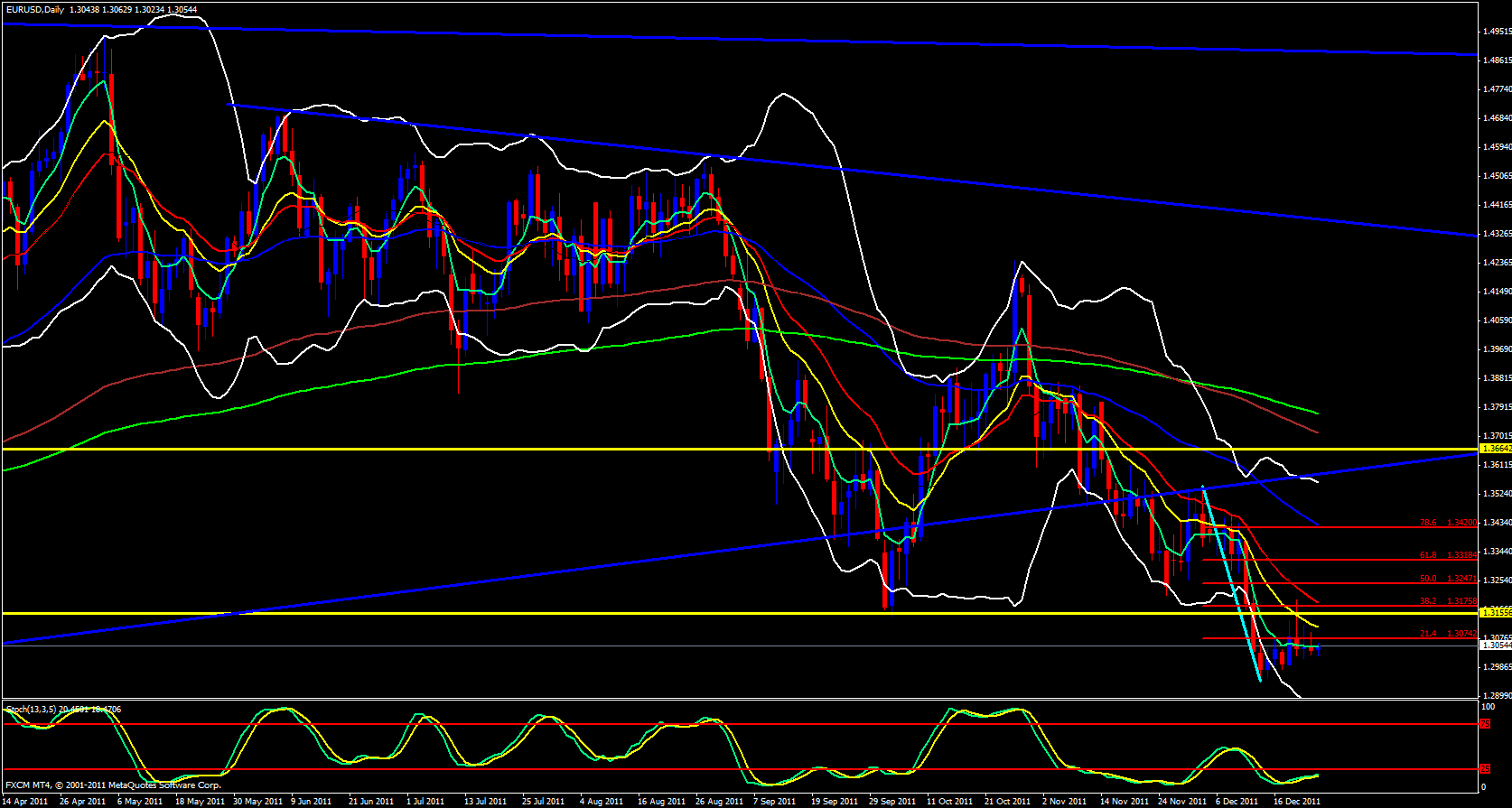Click the FXCM MT4 MetaQuotes copyright text
1512x808 pixels.
[x=113, y=785]
